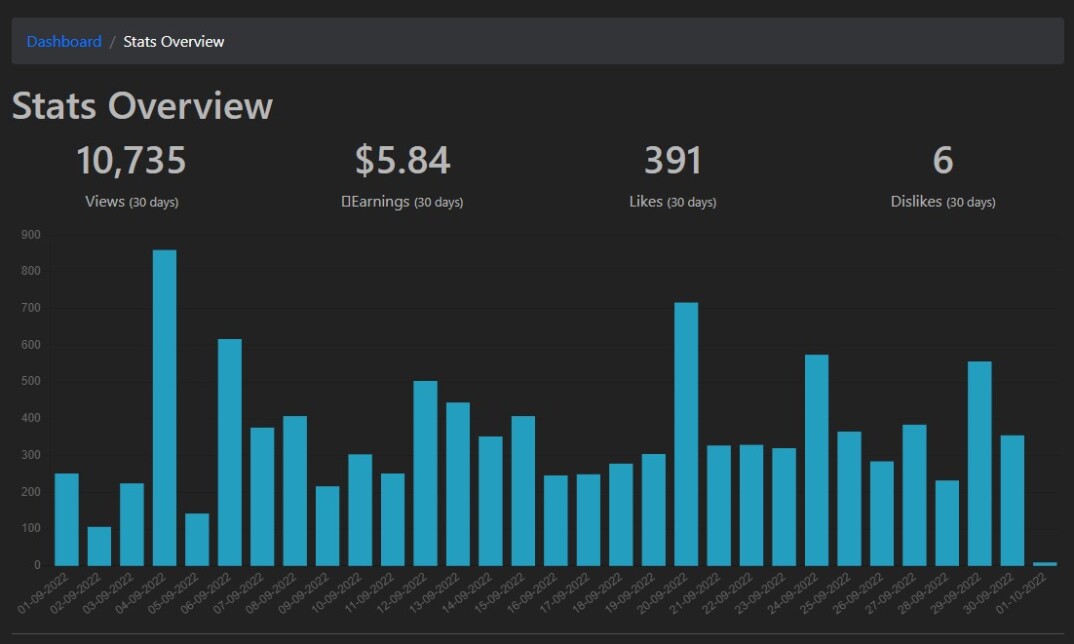Select the bar for 24-09-2022
1074x644 pixels.
click(x=816, y=460)
